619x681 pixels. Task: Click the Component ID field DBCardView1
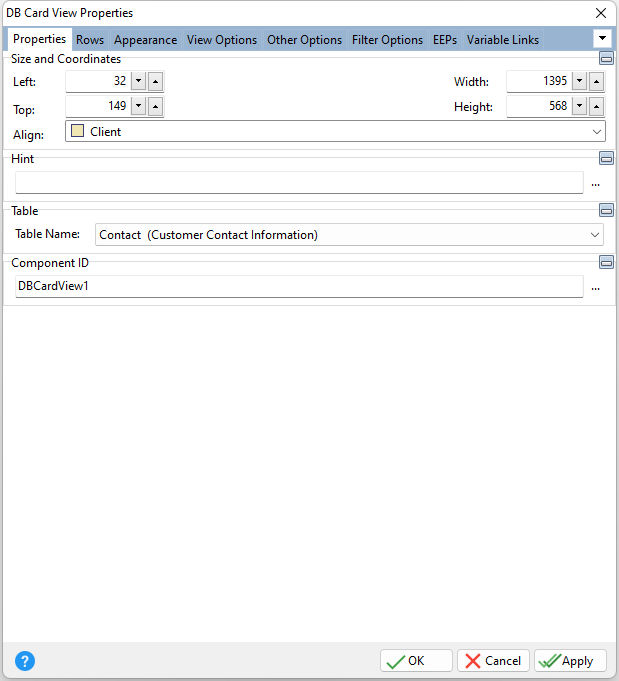pyautogui.click(x=299, y=286)
